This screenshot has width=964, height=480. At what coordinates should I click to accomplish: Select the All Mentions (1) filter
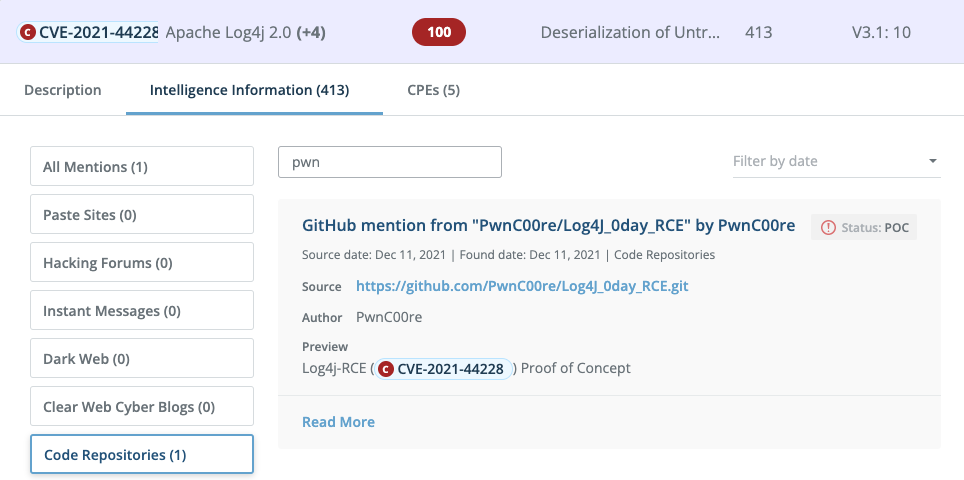142,167
